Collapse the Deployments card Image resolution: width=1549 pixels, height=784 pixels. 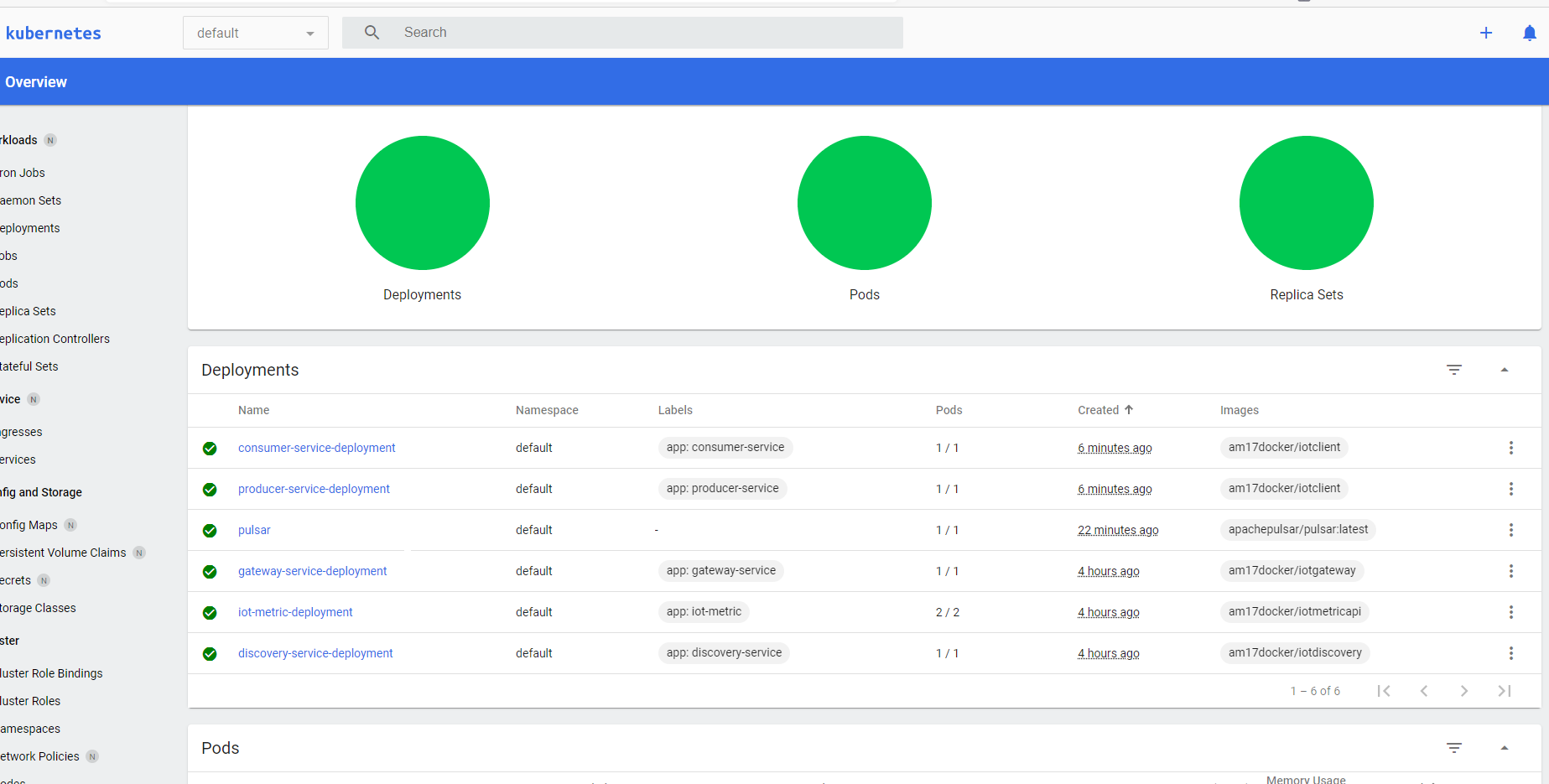tap(1504, 369)
